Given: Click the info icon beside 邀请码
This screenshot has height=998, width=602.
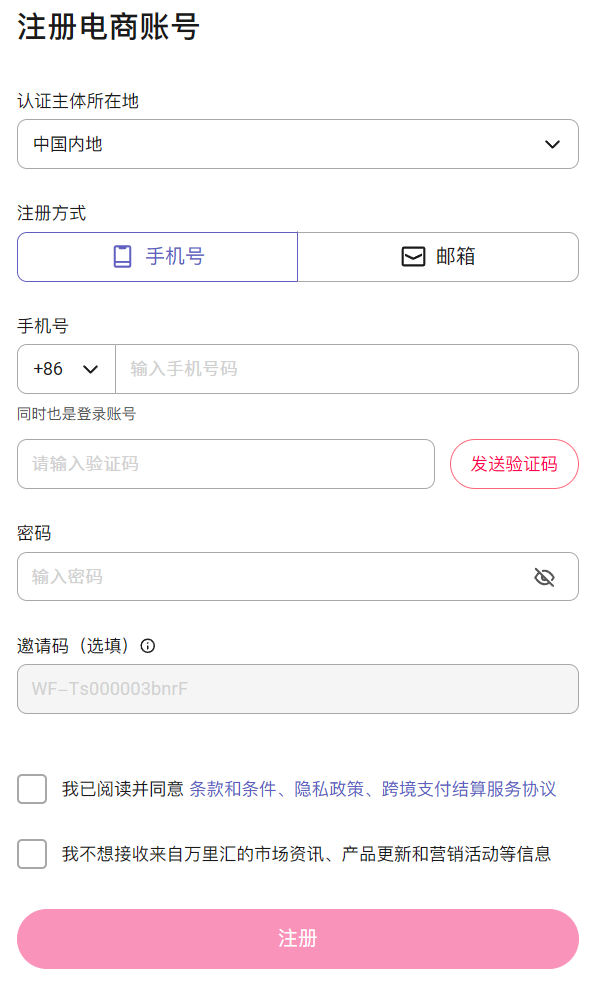Looking at the screenshot, I should coord(148,646).
